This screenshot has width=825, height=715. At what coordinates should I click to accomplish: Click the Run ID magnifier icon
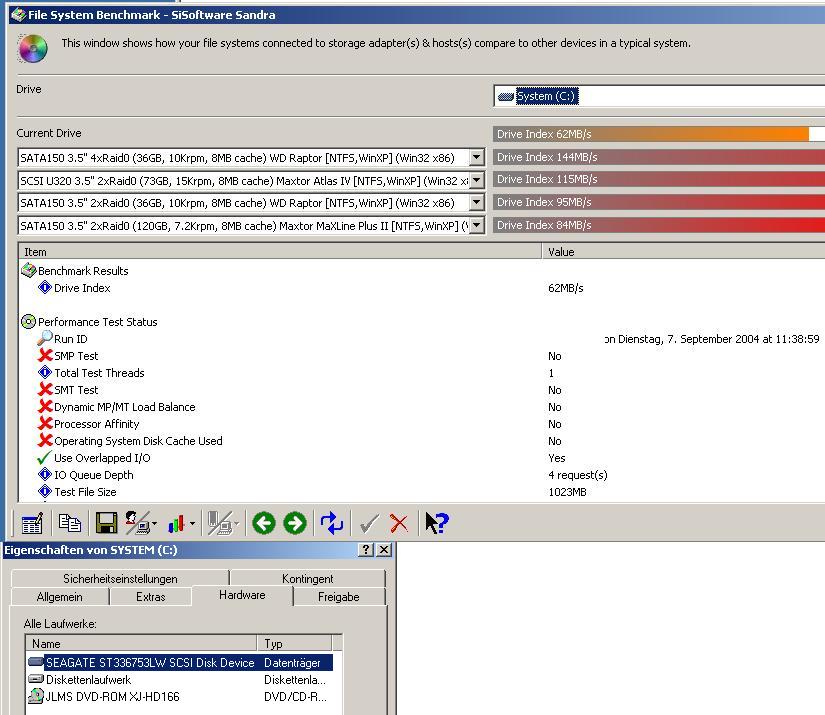pos(45,338)
